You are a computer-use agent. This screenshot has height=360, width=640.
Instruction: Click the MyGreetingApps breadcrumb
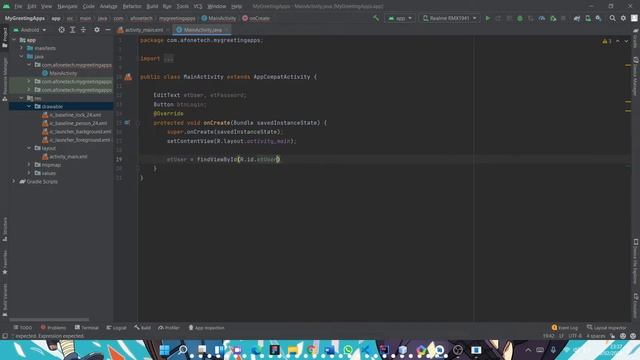[x=24, y=18]
